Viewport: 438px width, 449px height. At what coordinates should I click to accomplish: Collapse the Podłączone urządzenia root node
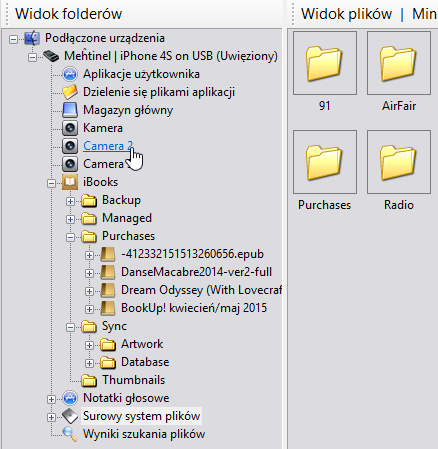point(13,39)
